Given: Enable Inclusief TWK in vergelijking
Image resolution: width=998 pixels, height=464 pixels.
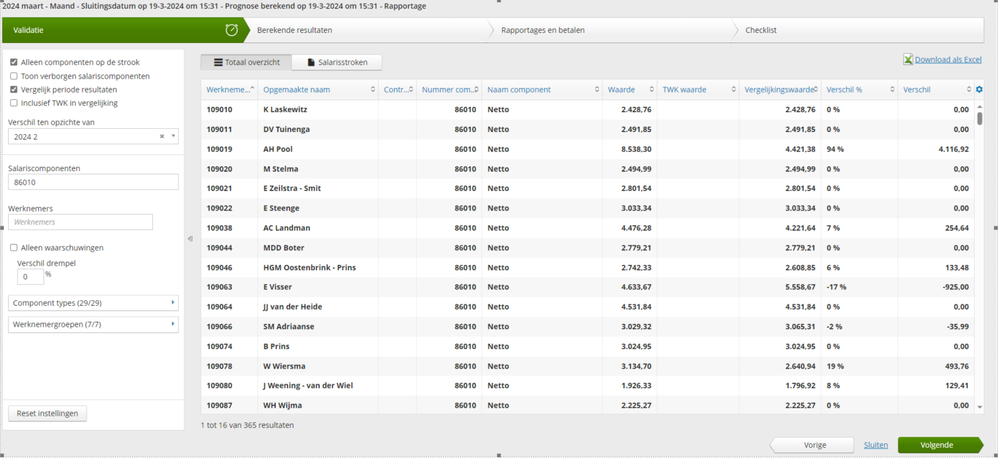Looking at the screenshot, I should click(14, 102).
